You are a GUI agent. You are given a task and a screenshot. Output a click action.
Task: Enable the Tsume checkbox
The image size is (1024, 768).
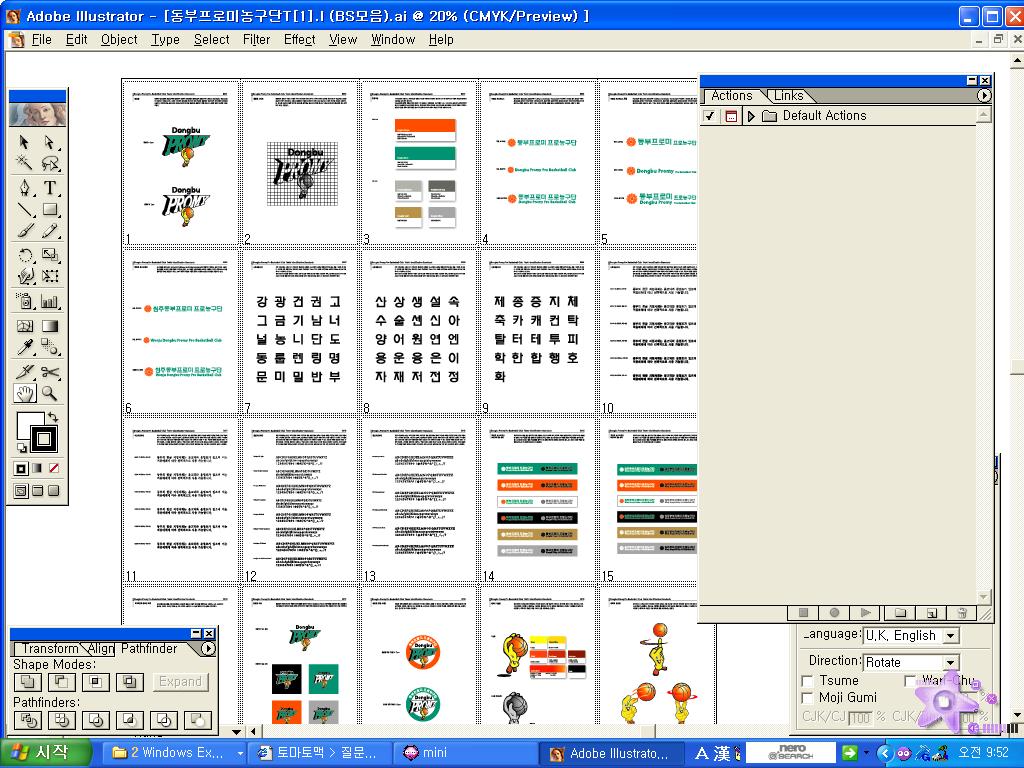[808, 681]
